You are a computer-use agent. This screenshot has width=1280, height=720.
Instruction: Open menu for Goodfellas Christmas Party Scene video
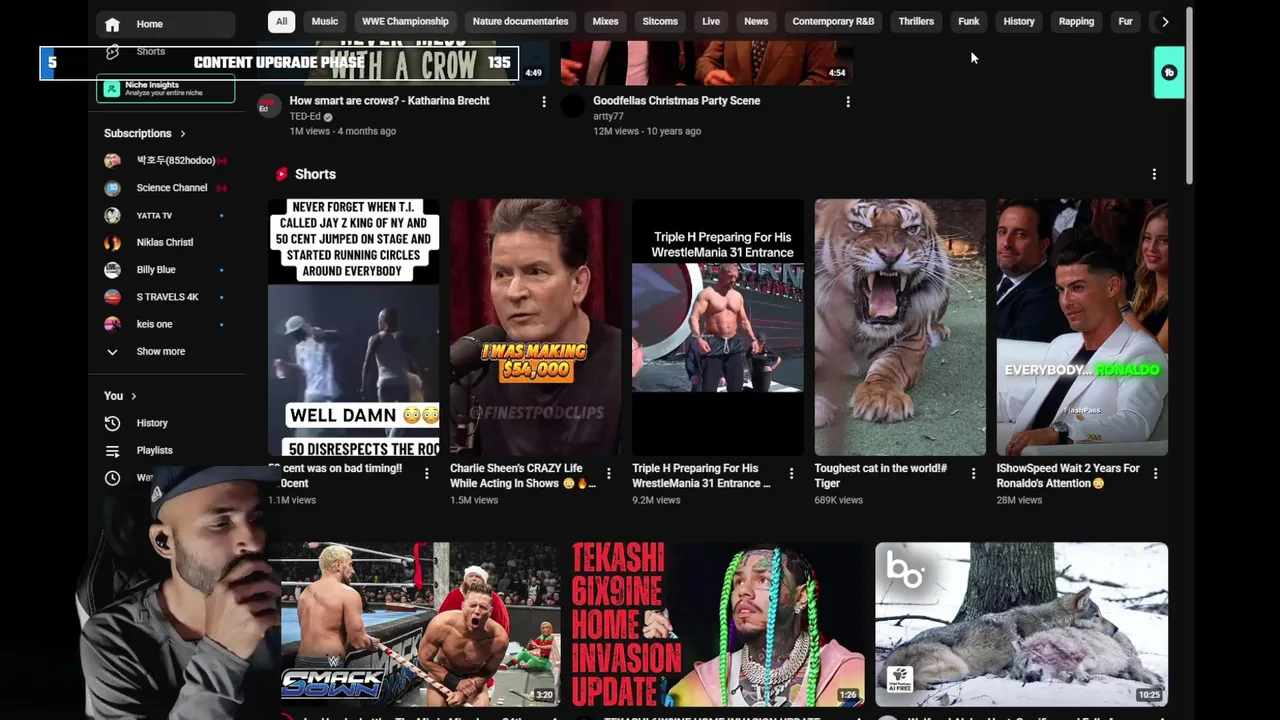point(848,102)
